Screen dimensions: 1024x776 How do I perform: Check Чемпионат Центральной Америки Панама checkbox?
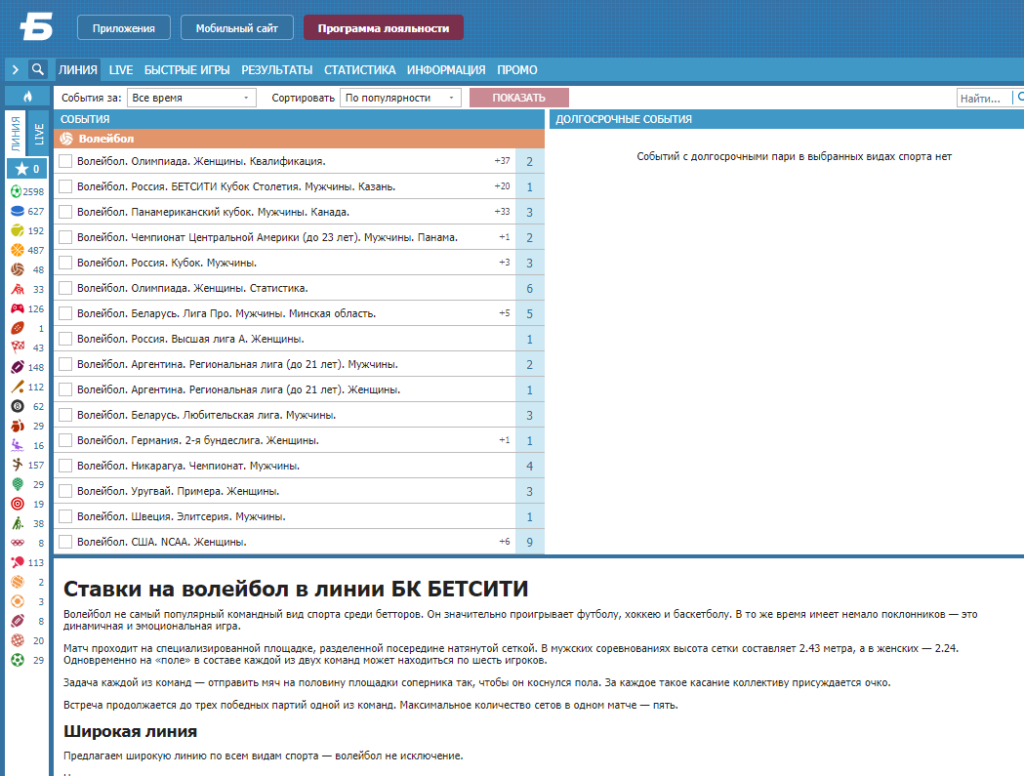65,237
